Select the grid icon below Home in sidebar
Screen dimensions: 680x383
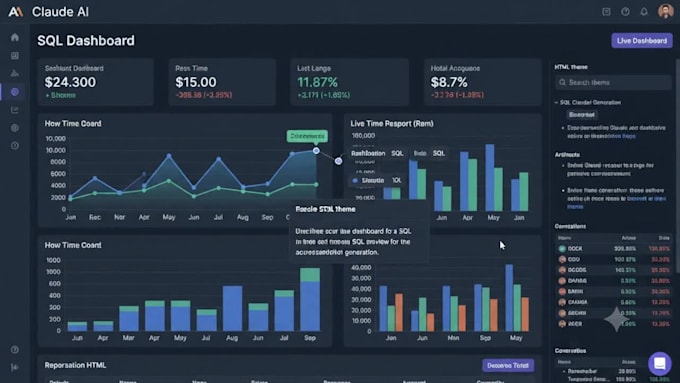click(x=15, y=56)
